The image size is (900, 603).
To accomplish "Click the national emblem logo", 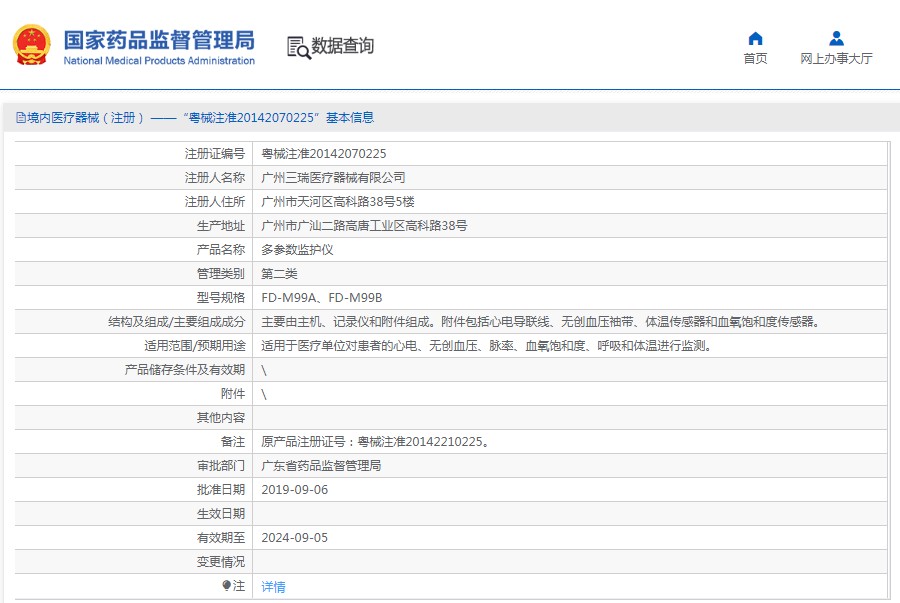I will 32,45.
